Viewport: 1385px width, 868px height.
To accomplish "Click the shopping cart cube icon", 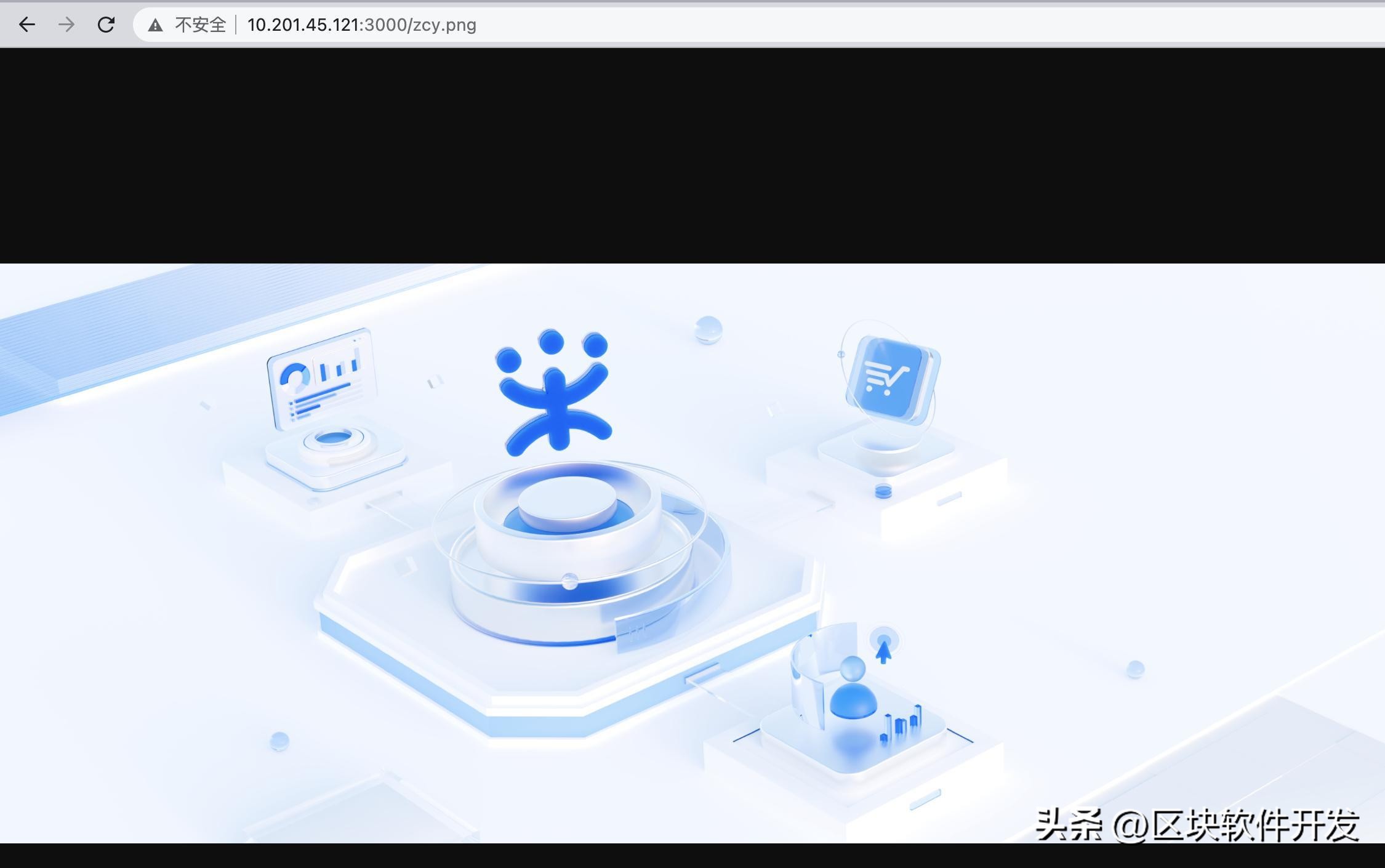I will pos(890,377).
